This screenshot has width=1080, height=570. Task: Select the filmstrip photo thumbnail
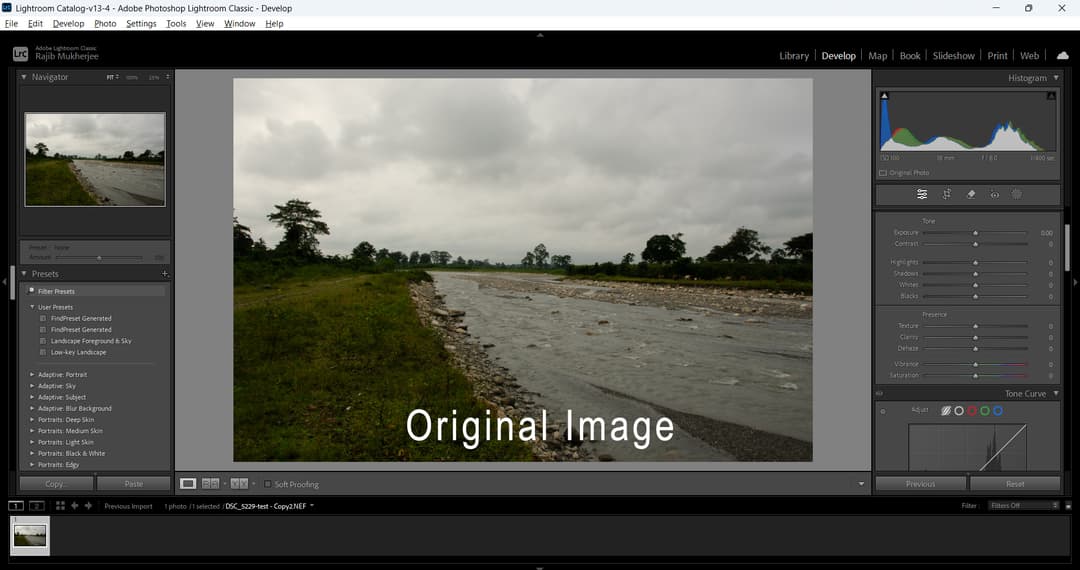pyautogui.click(x=30, y=536)
